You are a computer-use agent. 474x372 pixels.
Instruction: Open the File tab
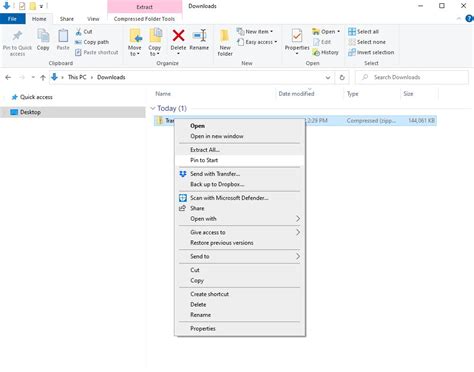click(x=12, y=19)
